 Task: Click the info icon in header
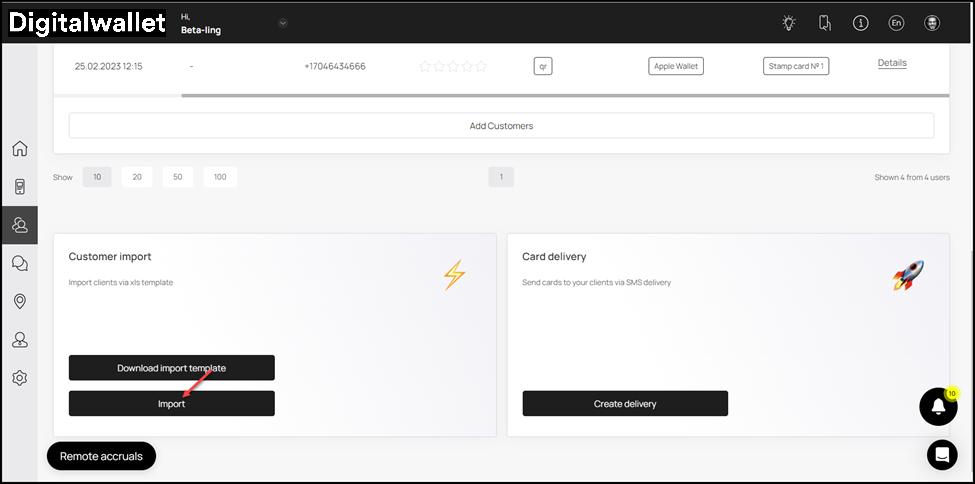coord(860,23)
